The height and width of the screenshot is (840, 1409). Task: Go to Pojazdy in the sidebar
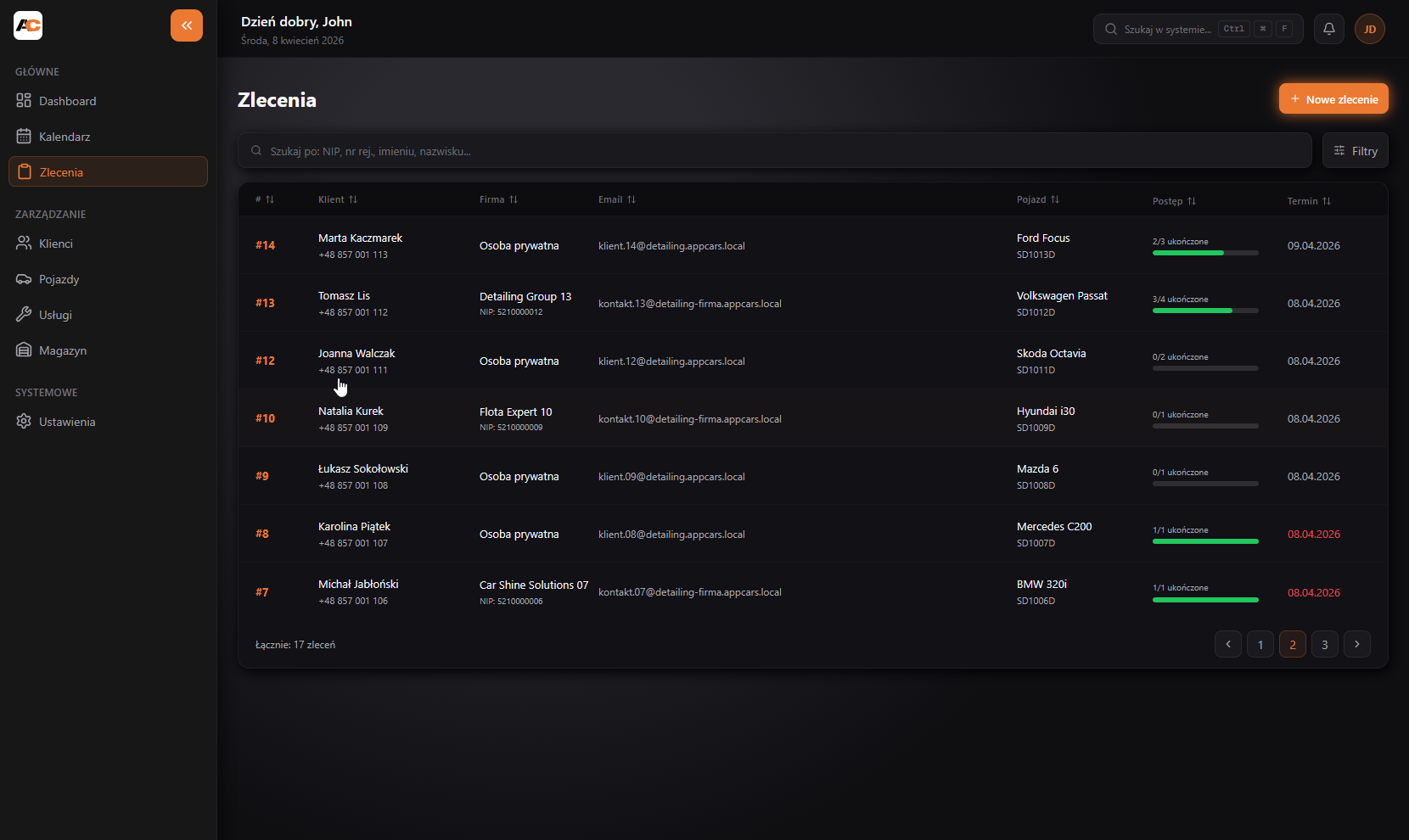click(59, 279)
